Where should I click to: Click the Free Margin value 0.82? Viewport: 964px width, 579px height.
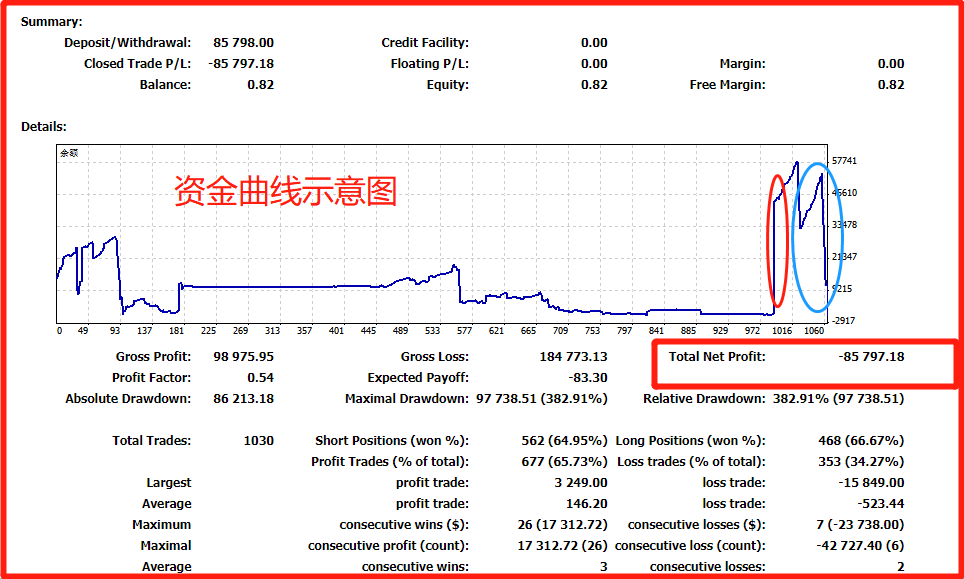click(x=891, y=85)
